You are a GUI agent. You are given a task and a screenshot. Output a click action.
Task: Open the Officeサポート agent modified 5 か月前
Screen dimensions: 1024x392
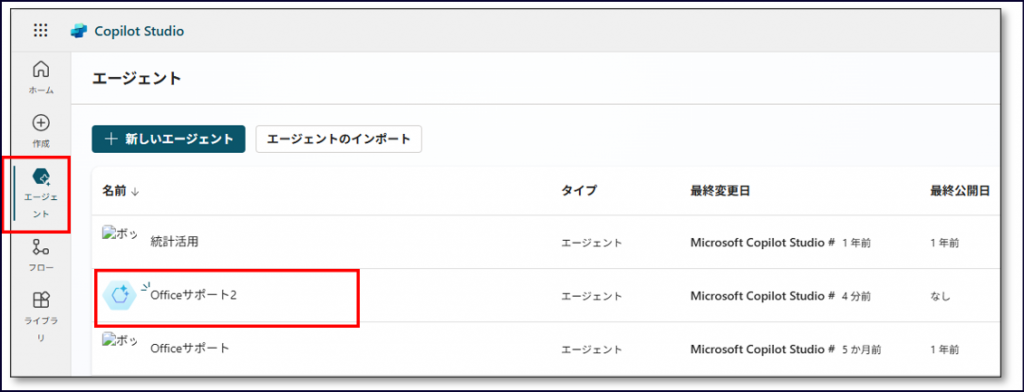tap(190, 348)
